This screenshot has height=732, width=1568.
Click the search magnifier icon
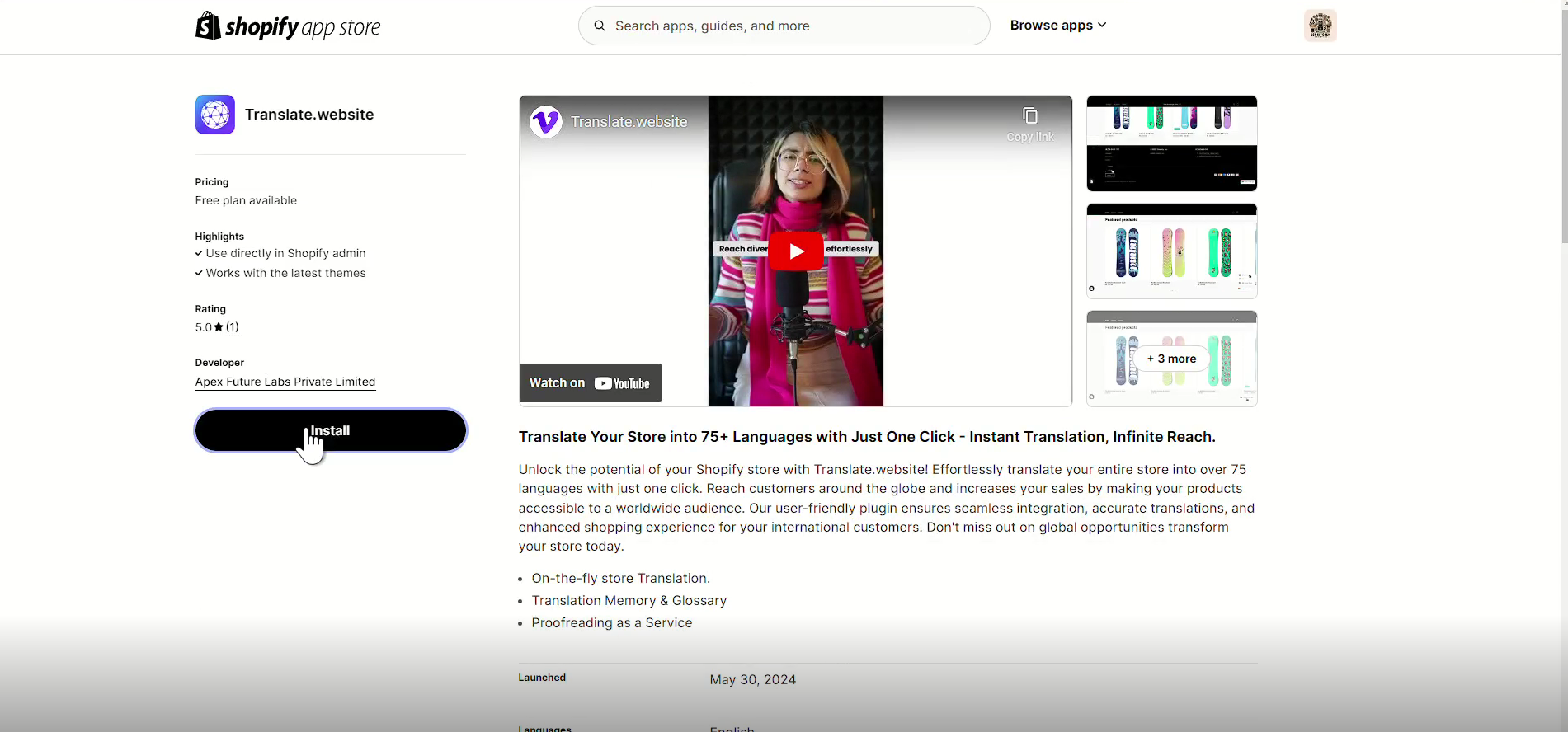click(x=600, y=26)
